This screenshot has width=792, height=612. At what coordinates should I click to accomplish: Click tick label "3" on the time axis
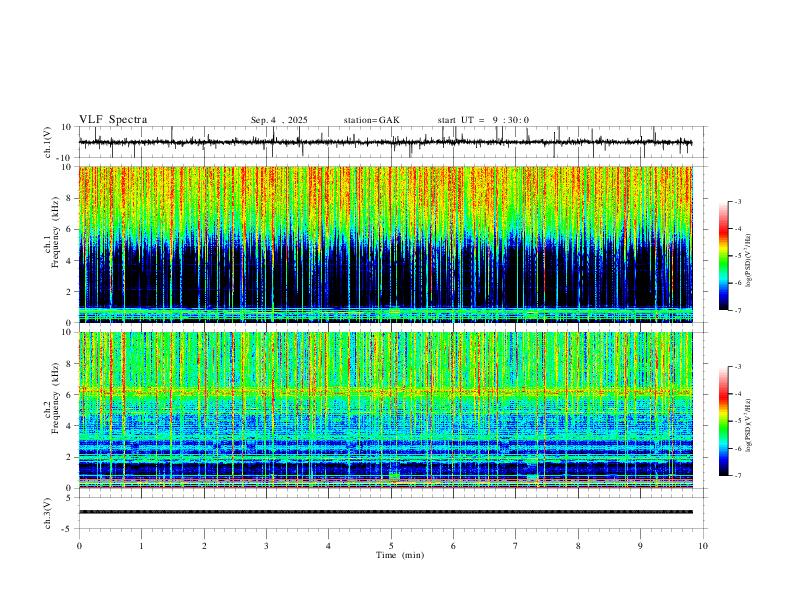point(266,546)
